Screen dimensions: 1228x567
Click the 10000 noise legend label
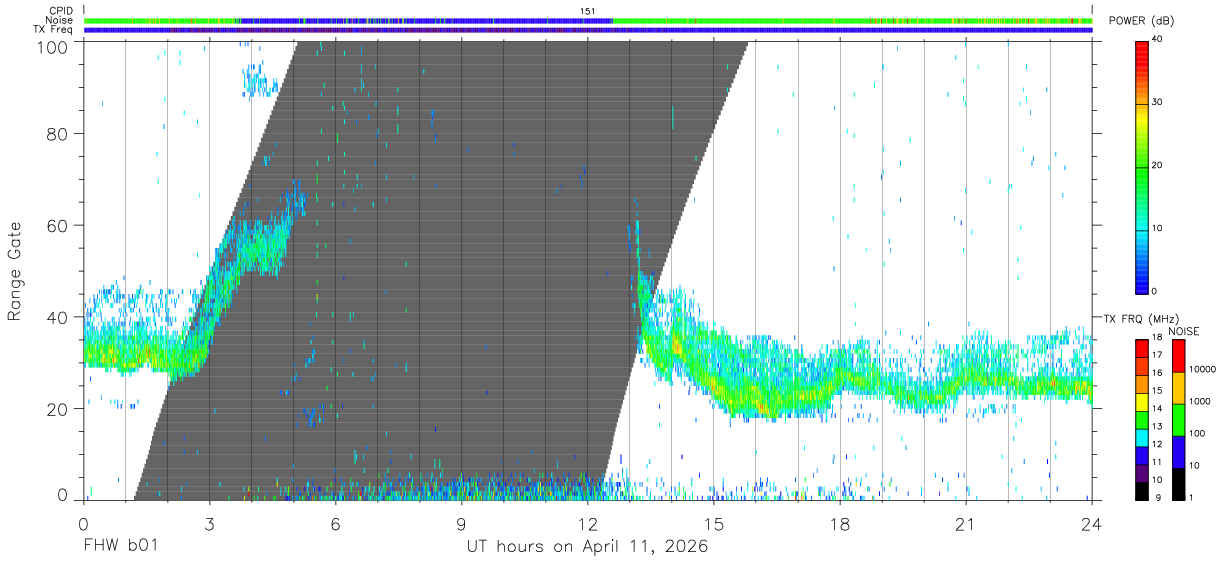coord(1204,370)
